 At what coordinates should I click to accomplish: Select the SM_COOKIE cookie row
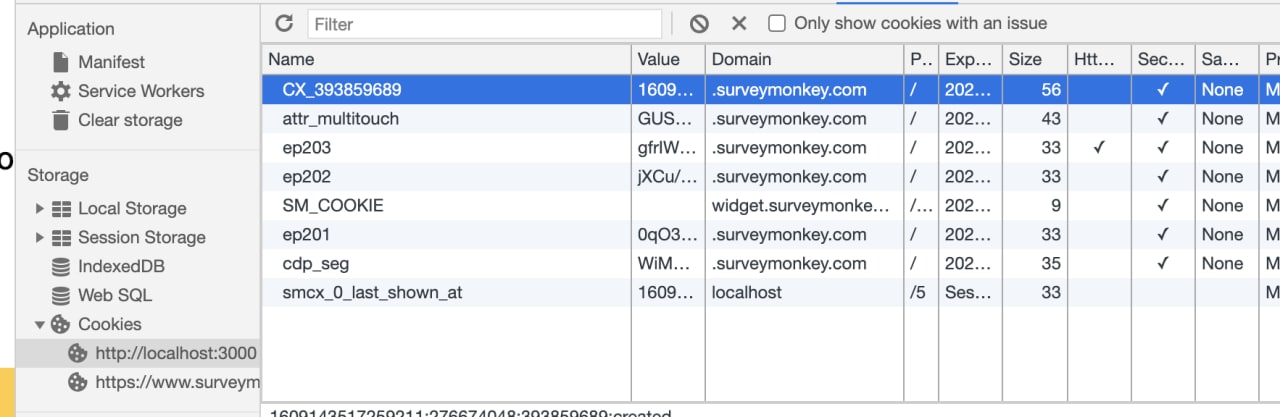pyautogui.click(x=771, y=205)
